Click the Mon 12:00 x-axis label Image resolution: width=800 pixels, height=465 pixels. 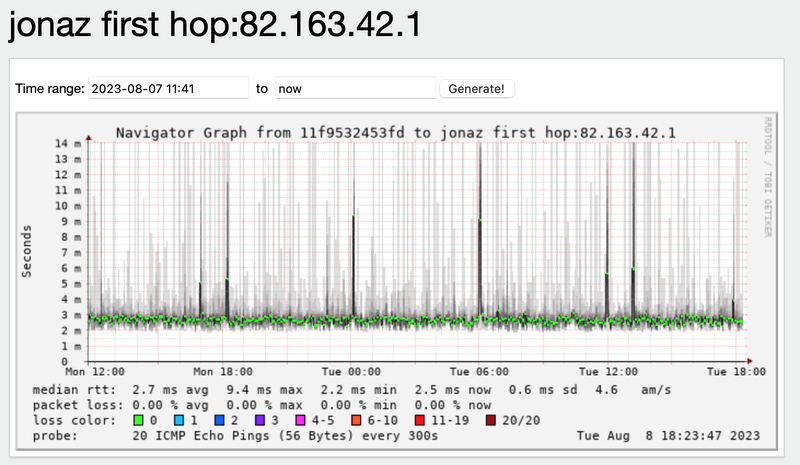(95, 372)
